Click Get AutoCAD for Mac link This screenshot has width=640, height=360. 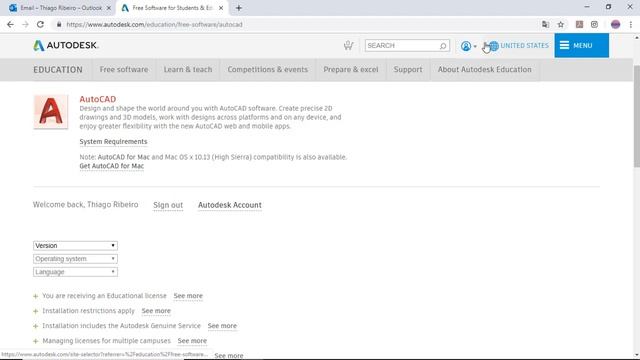111,166
